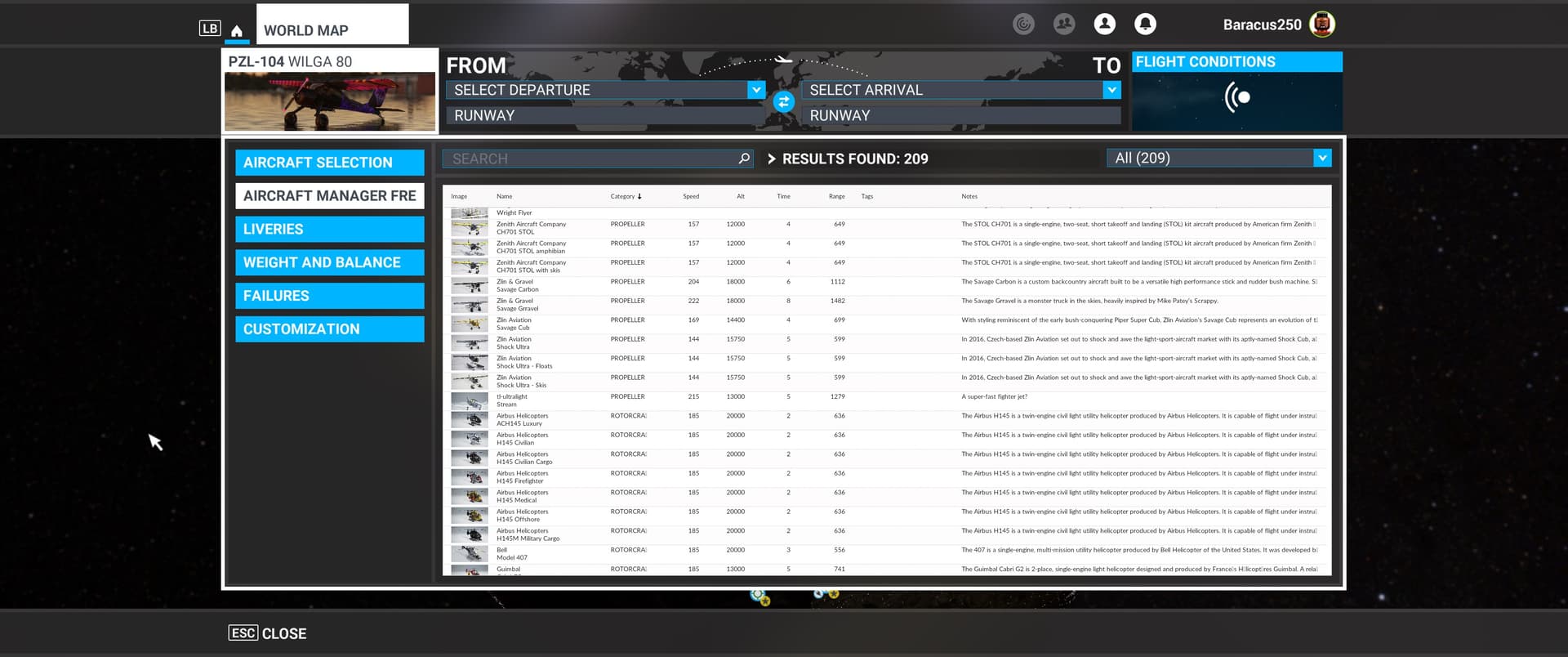The height and width of the screenshot is (657, 1568).
Task: Click the PZL-104 Wilga 80 aircraft preview
Action: 330,101
